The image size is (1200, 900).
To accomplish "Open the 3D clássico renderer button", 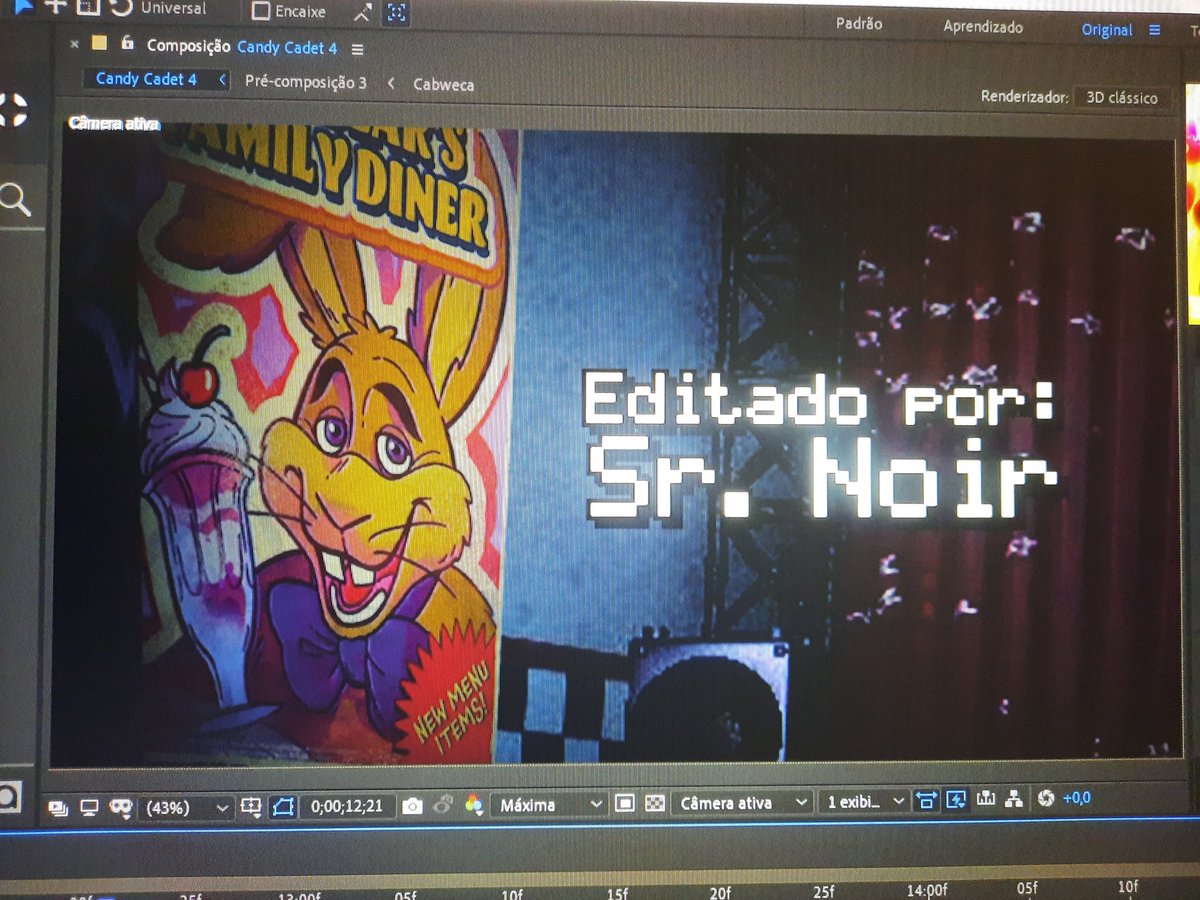I will coord(1122,98).
